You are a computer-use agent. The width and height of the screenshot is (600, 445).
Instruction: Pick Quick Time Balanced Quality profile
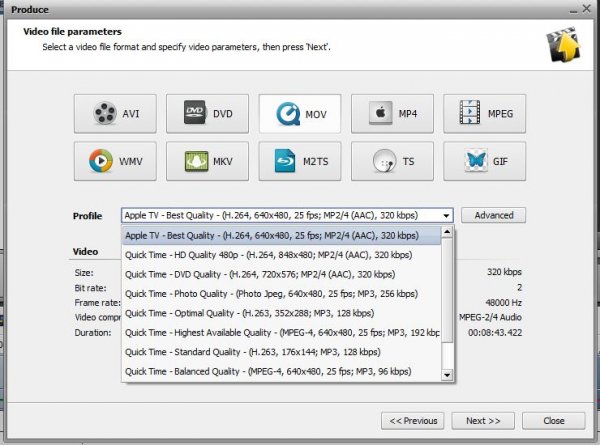(x=281, y=372)
